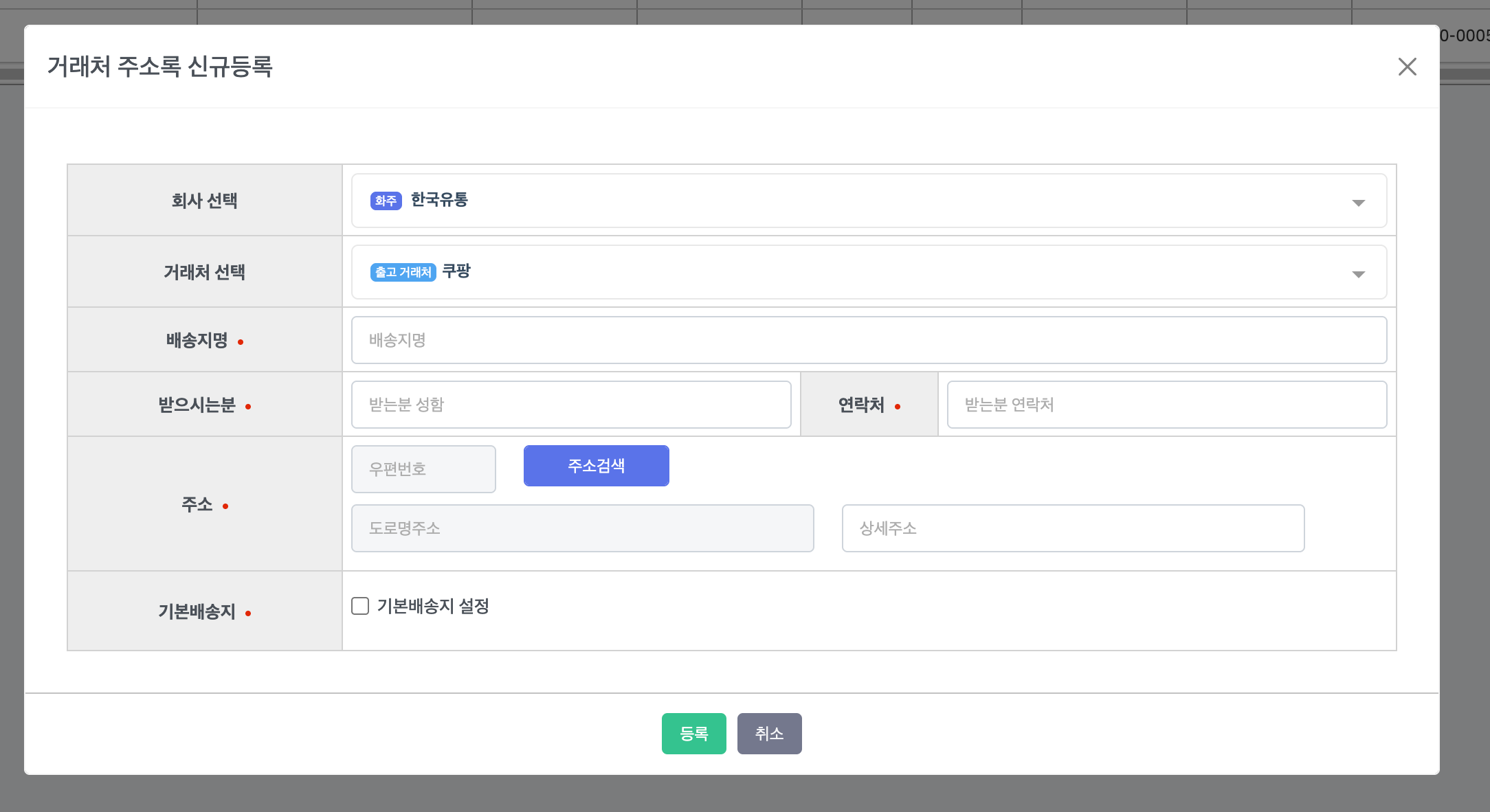Click the 주소 row label cell
This screenshot has height=812, width=1490.
click(x=205, y=504)
